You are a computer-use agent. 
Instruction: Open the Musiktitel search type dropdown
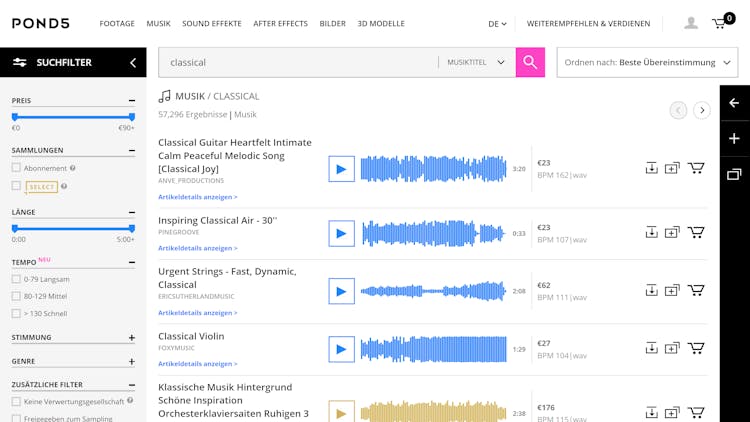476,62
